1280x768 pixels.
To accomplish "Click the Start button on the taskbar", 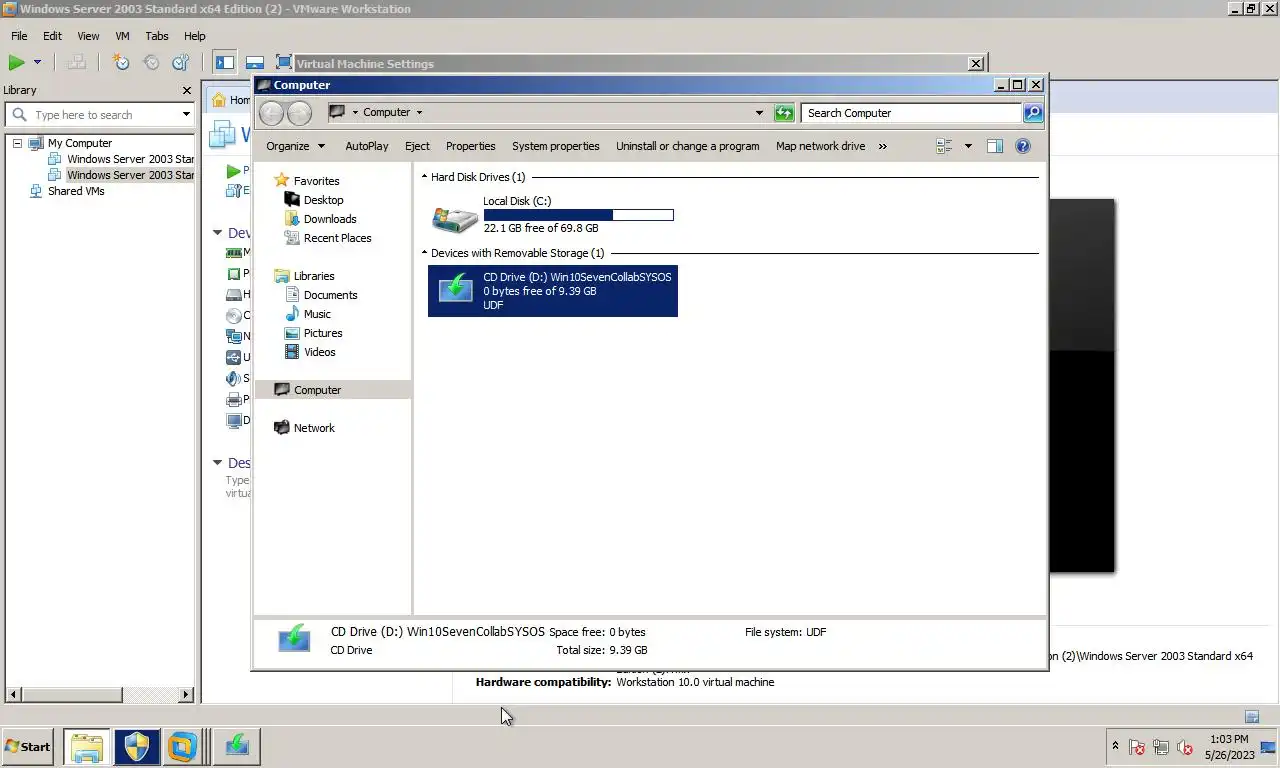I will coord(28,746).
